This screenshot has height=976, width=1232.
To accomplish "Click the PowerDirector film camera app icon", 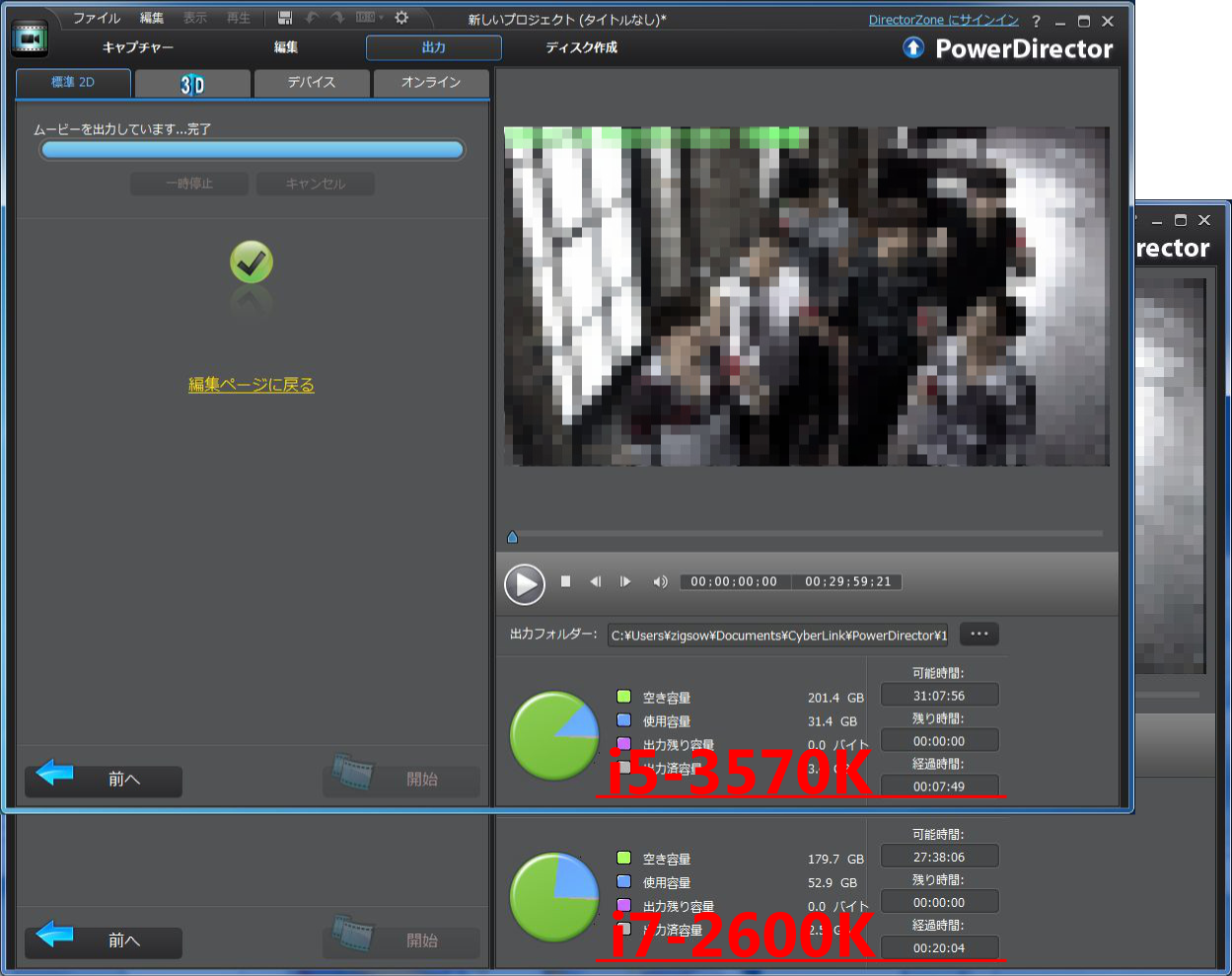I will point(29,38).
